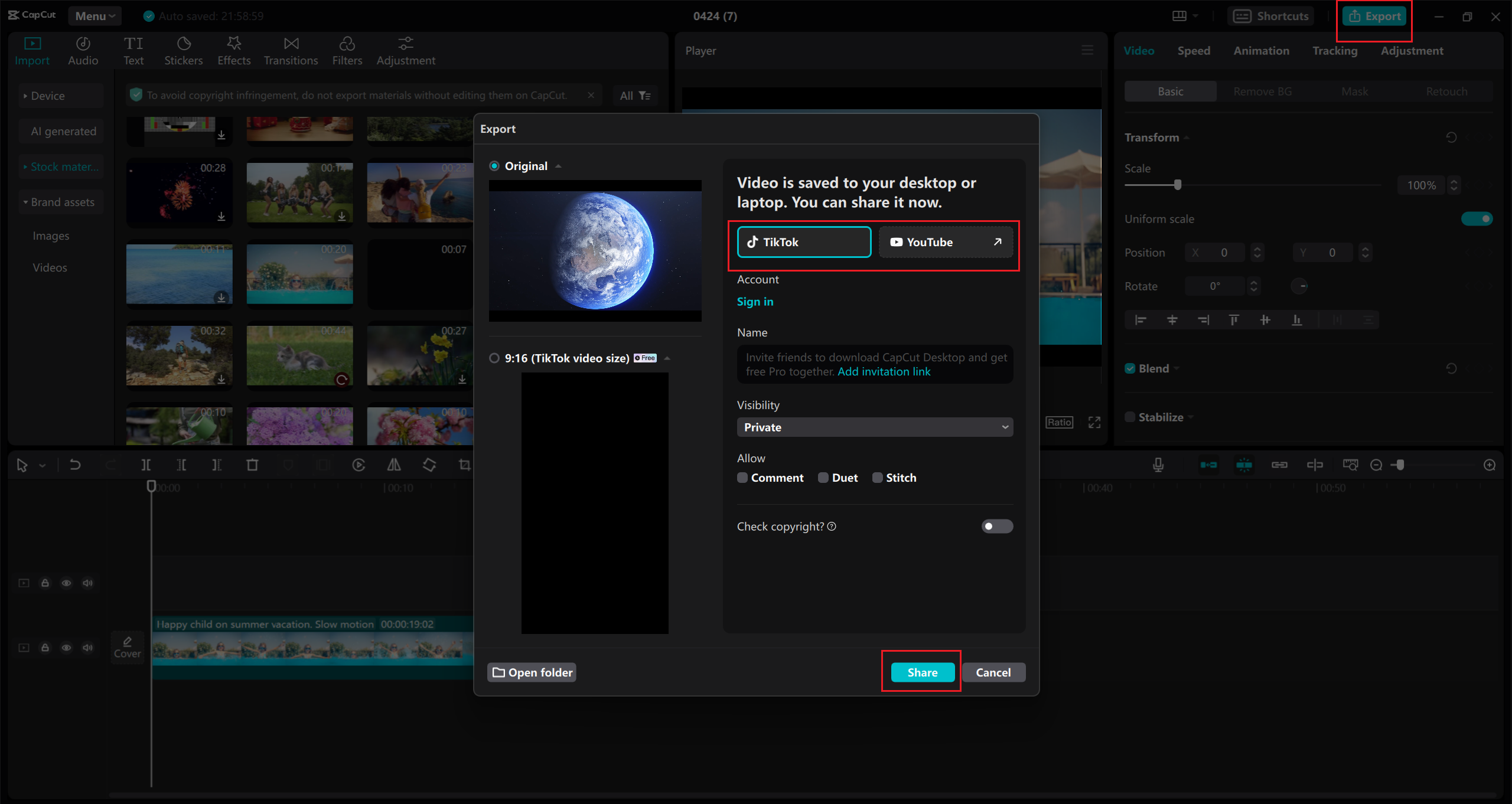The height and width of the screenshot is (804, 1512).
Task: Select the Text tool in the top toolbar
Action: click(134, 50)
